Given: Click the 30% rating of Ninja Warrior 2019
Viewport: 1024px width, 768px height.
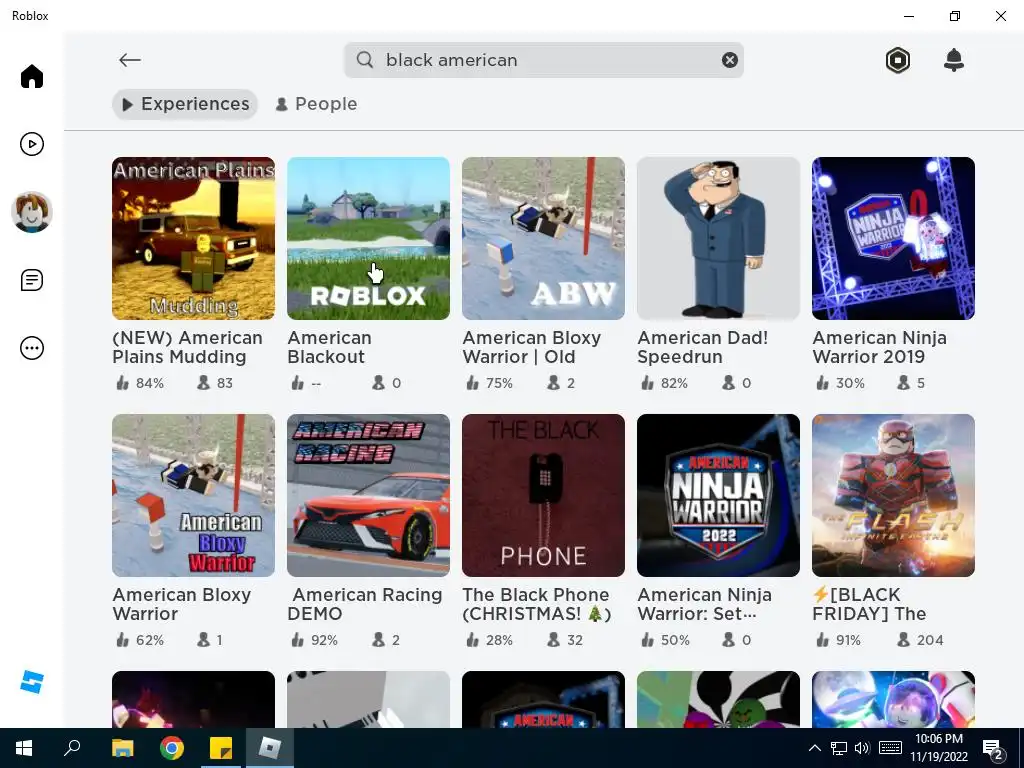Looking at the screenshot, I should coord(840,383).
